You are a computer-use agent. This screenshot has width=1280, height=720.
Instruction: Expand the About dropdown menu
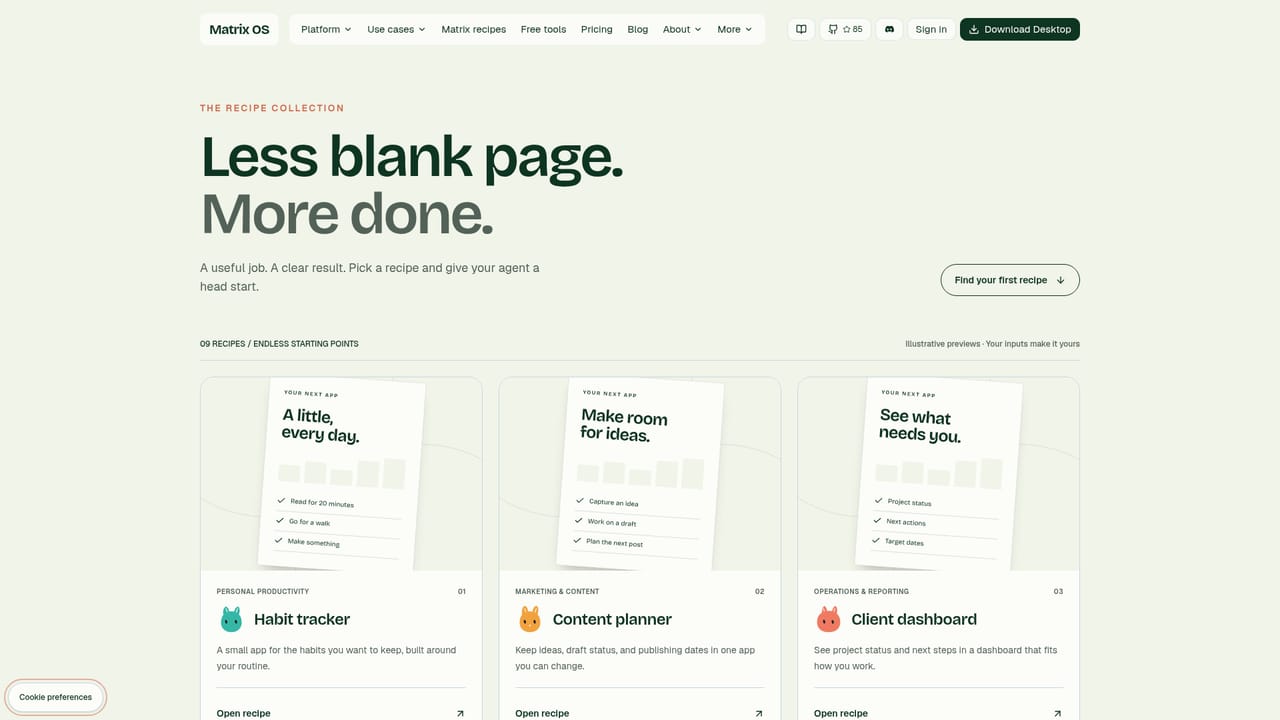(682, 29)
